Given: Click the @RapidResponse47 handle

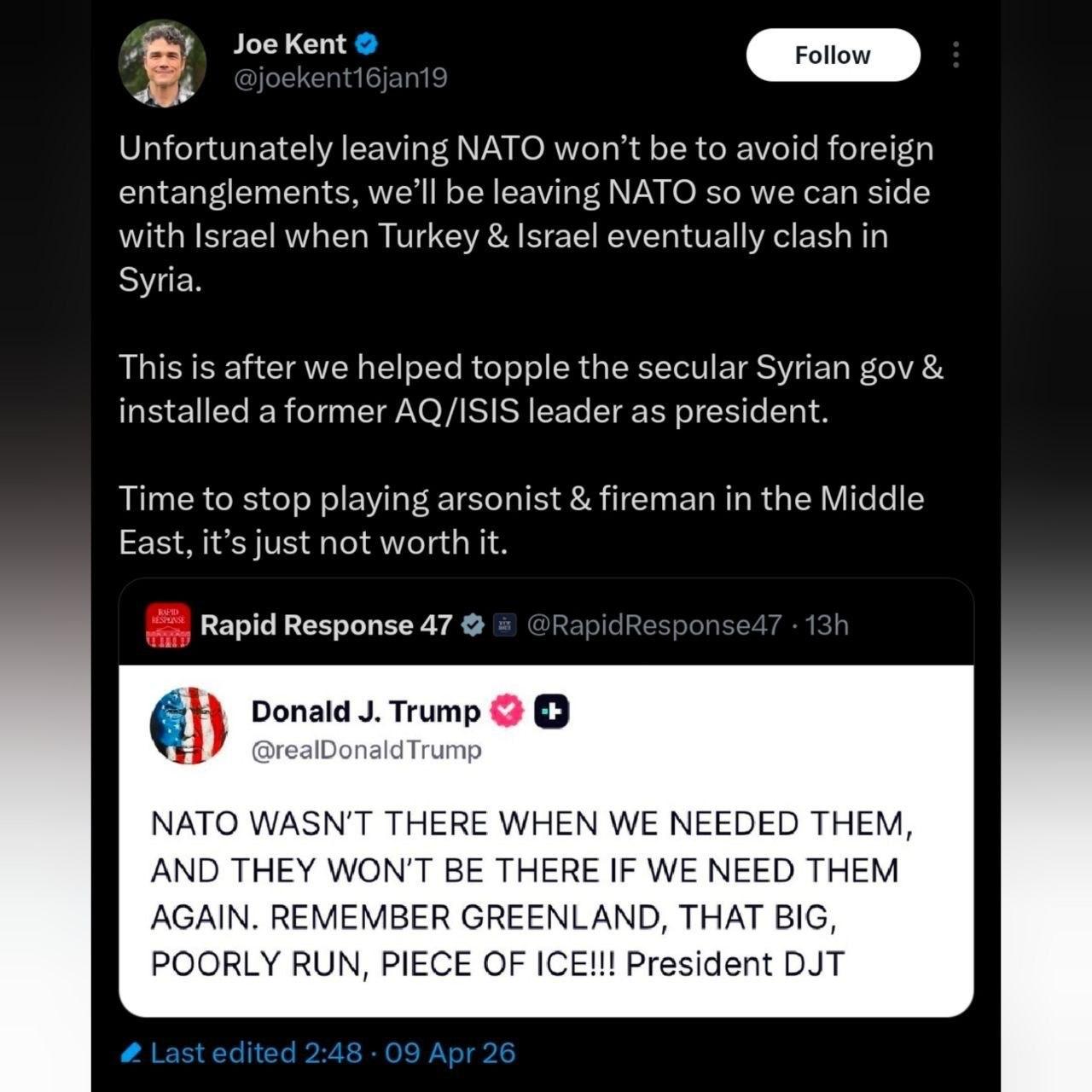Looking at the screenshot, I should (x=654, y=625).
